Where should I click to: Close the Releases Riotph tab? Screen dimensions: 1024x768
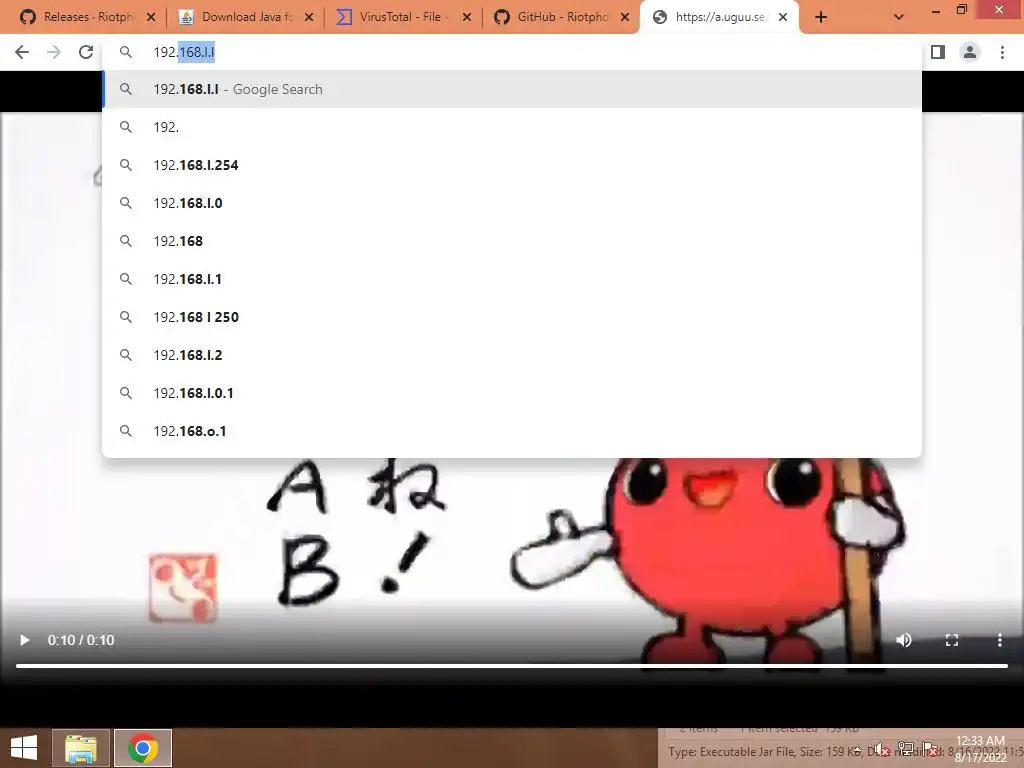[x=151, y=18]
